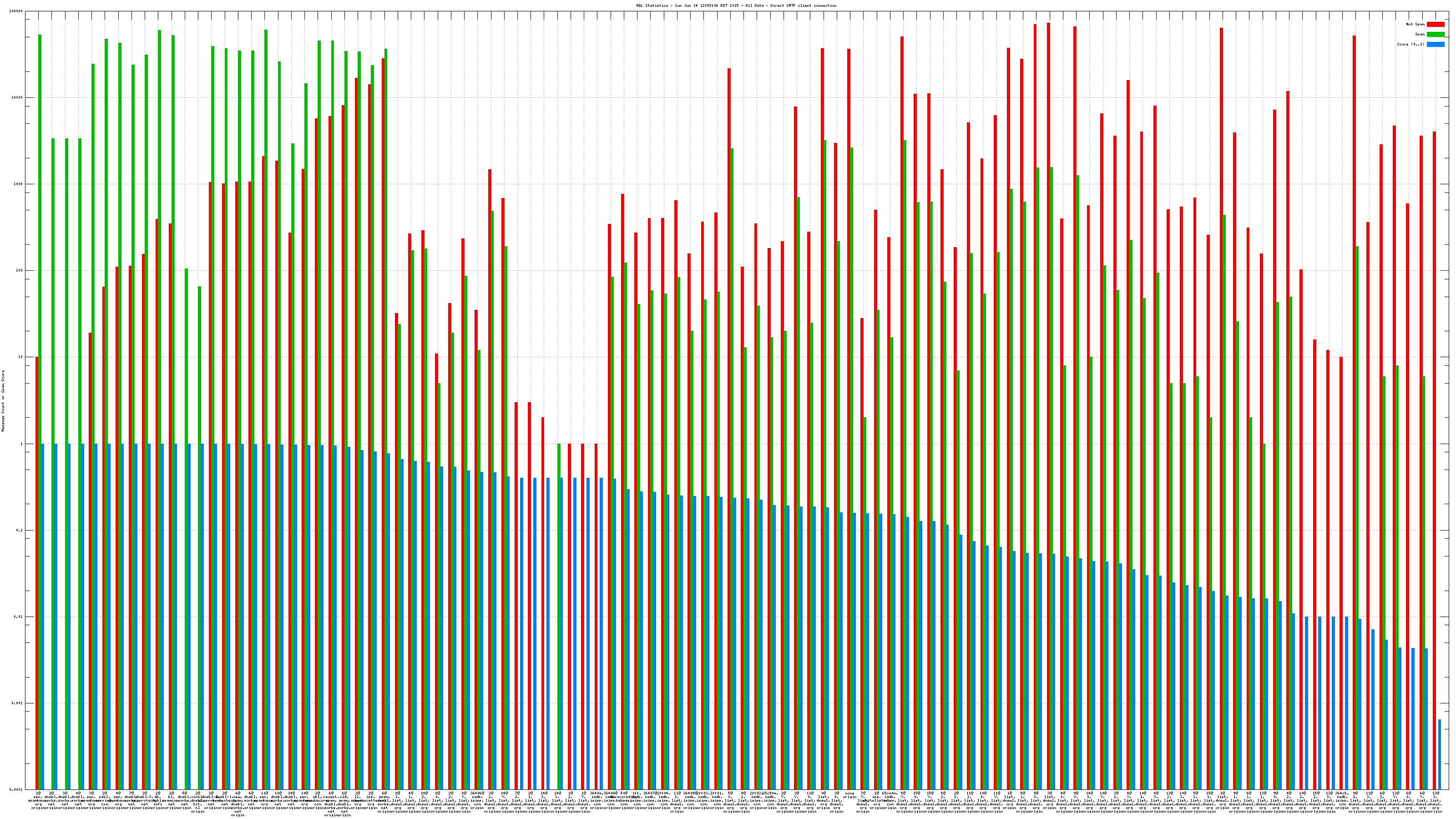This screenshot has width=1456, height=819.
Task: Click the 'Message Count or Spam Score' axis label
Action: (x=3, y=401)
